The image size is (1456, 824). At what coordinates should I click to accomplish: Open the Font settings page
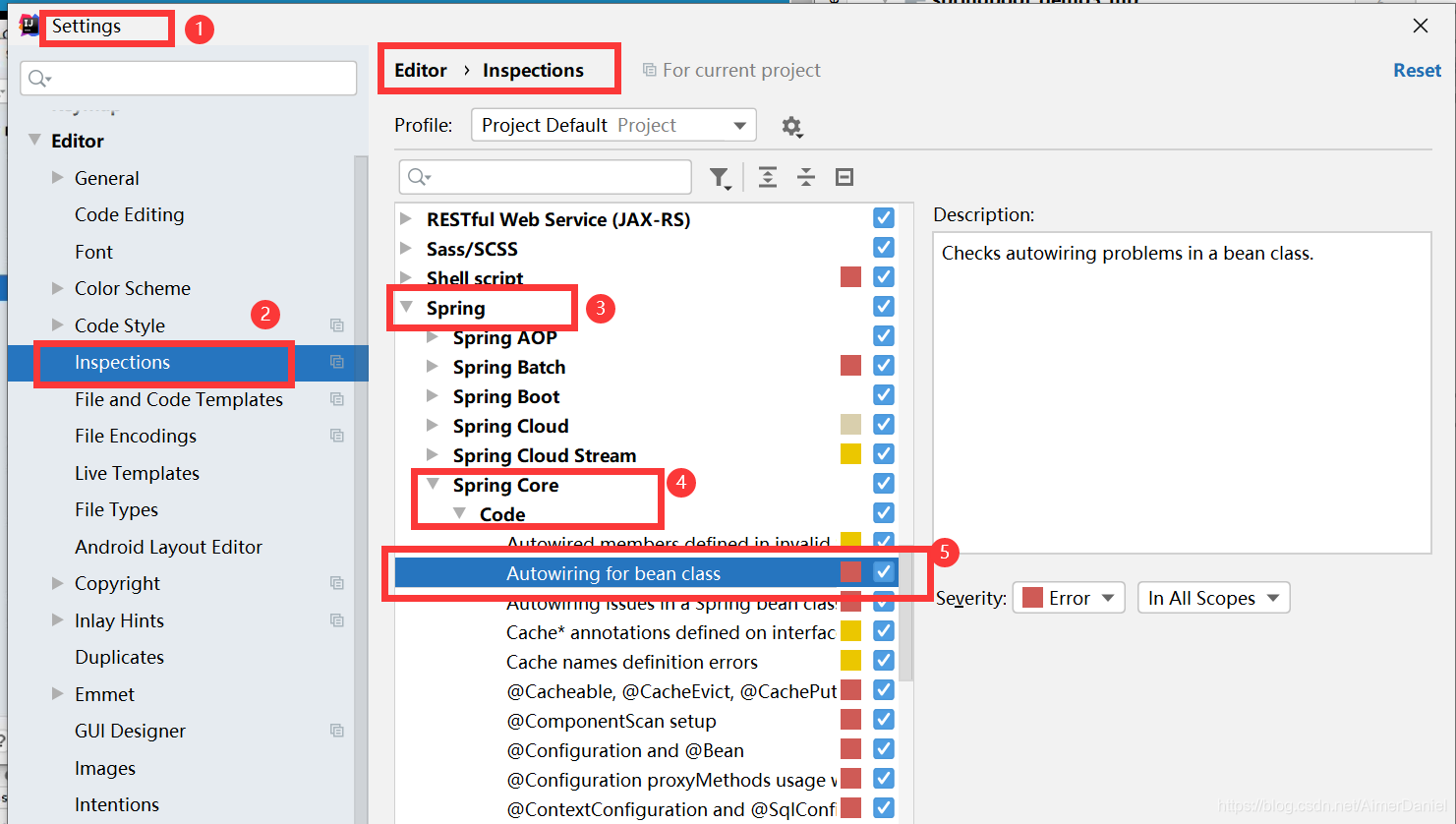pyautogui.click(x=93, y=252)
